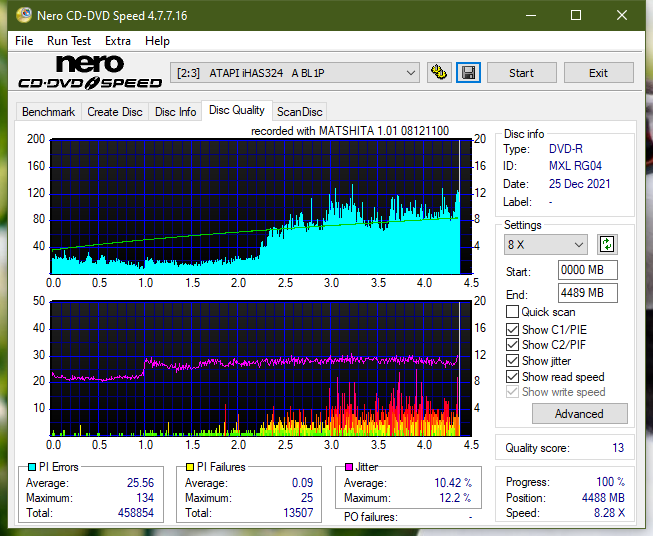Click the drive options tools icon
The height and width of the screenshot is (536, 653).
(x=439, y=73)
